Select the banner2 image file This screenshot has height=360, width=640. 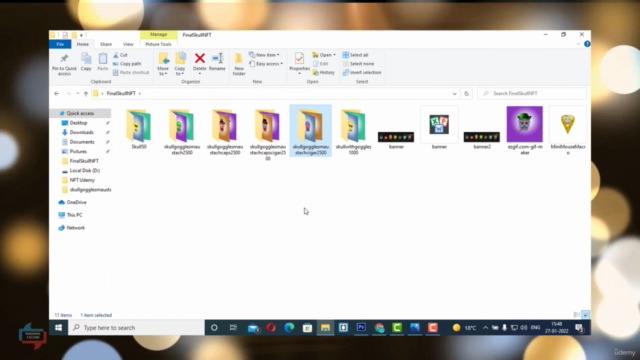[482, 139]
